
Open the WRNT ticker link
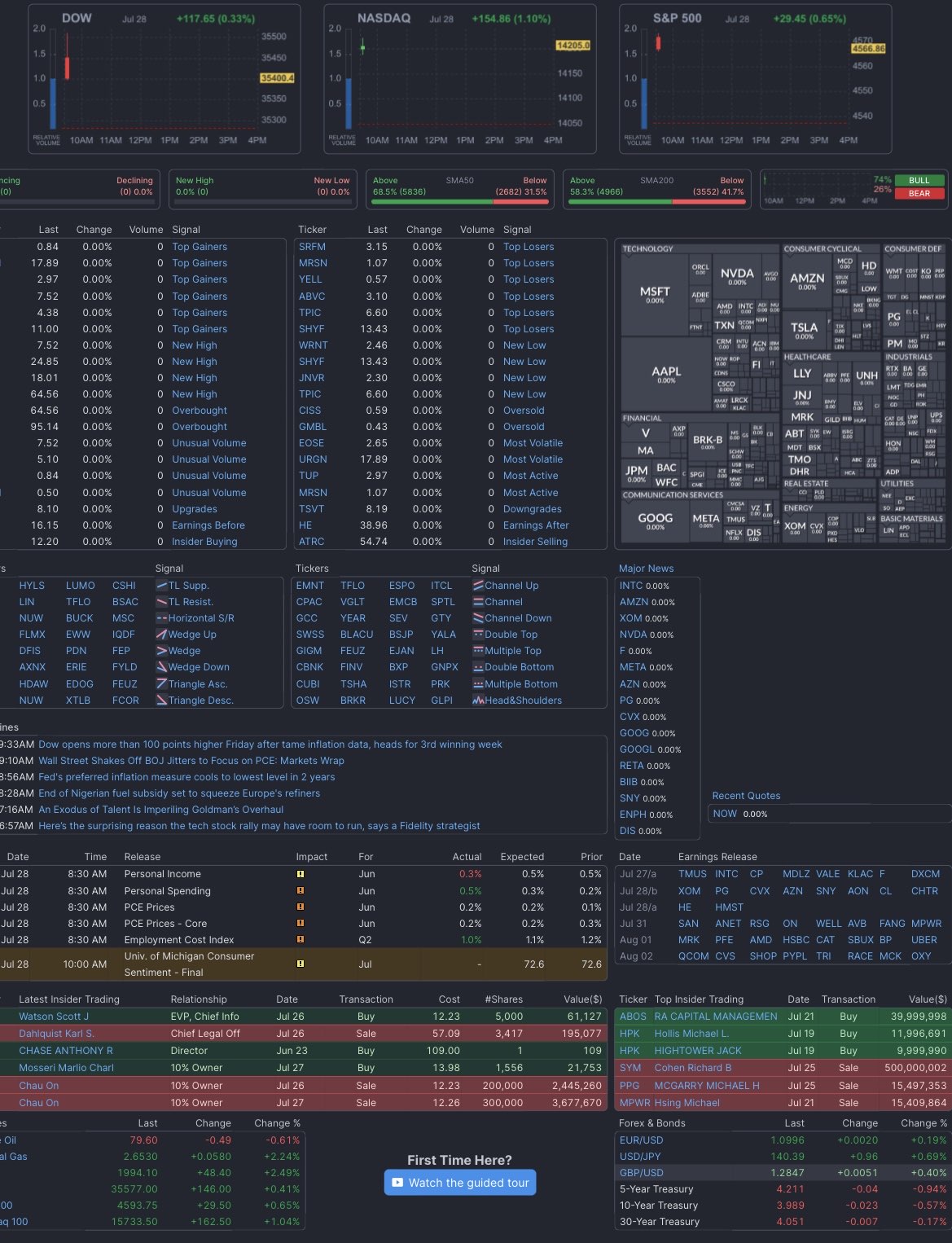(x=314, y=345)
